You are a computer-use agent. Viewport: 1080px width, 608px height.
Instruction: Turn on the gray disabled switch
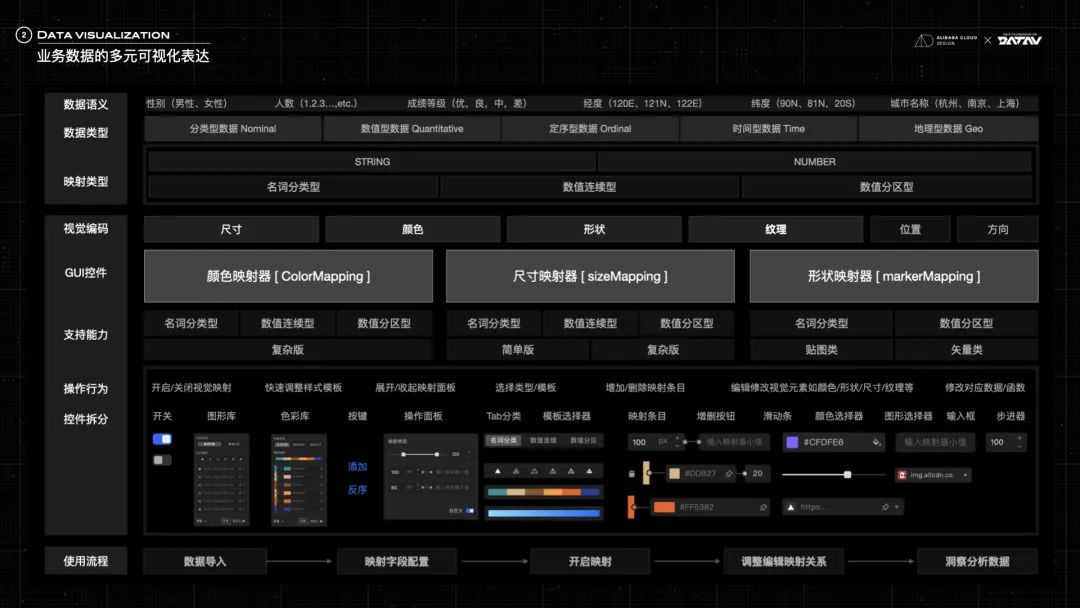click(162, 460)
